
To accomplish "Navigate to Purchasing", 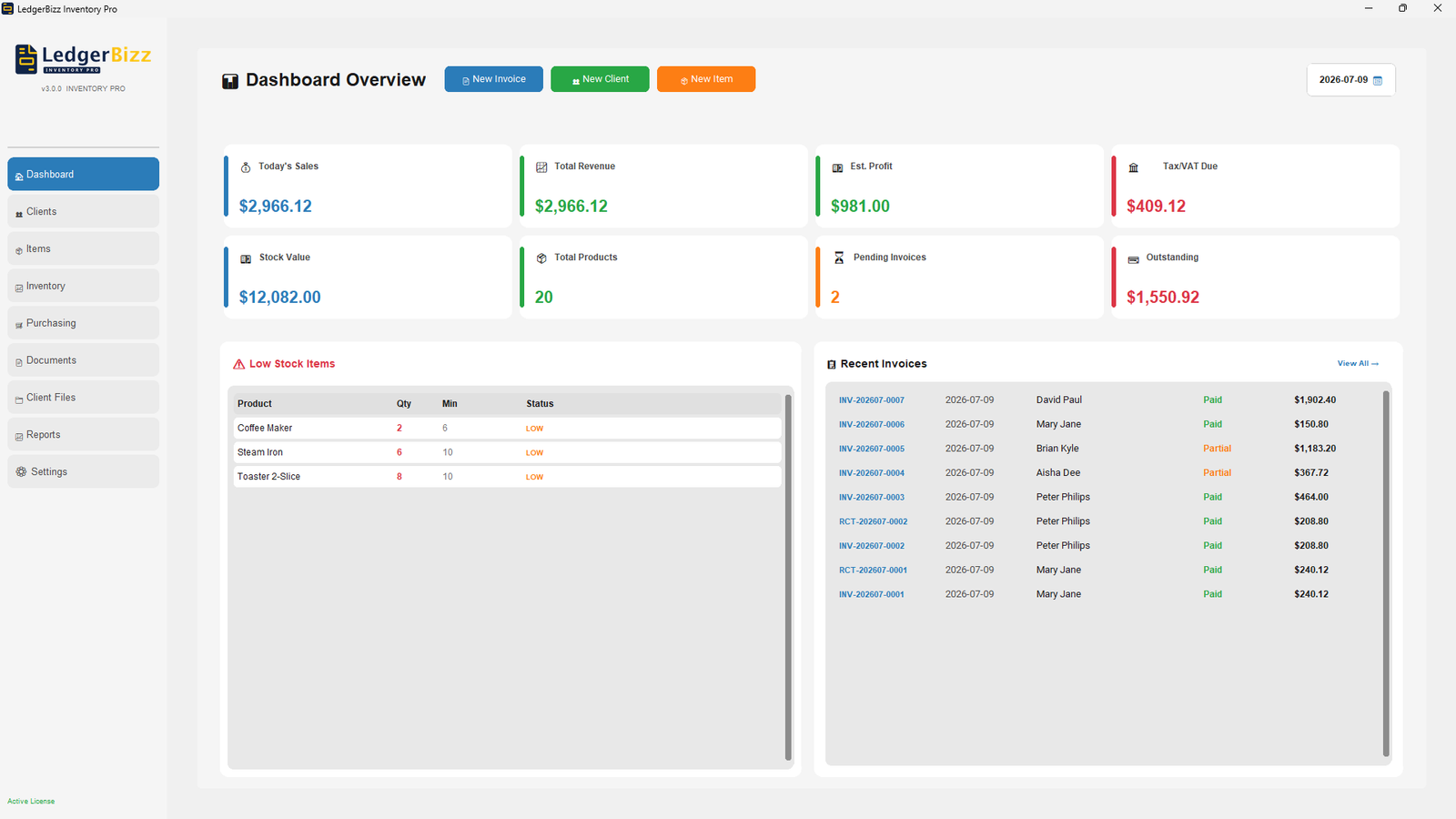I will (x=83, y=323).
